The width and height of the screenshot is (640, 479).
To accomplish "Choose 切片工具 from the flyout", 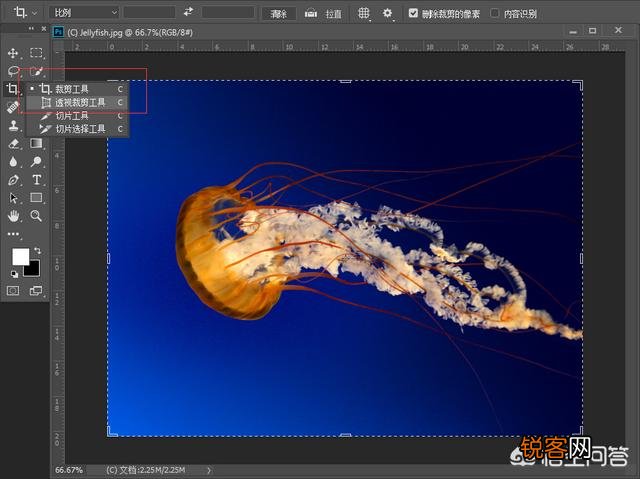I will (78, 116).
